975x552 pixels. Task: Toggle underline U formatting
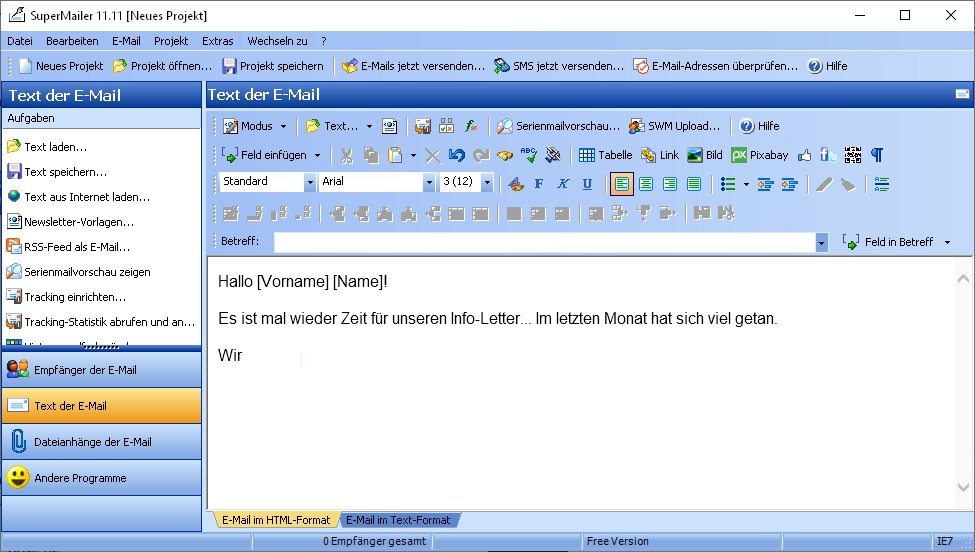pos(587,184)
